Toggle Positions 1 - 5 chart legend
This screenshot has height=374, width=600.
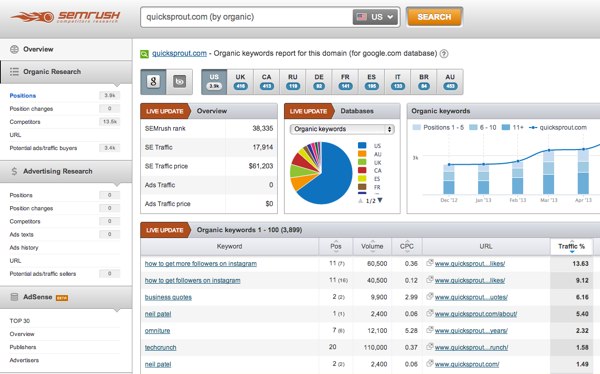439,127
